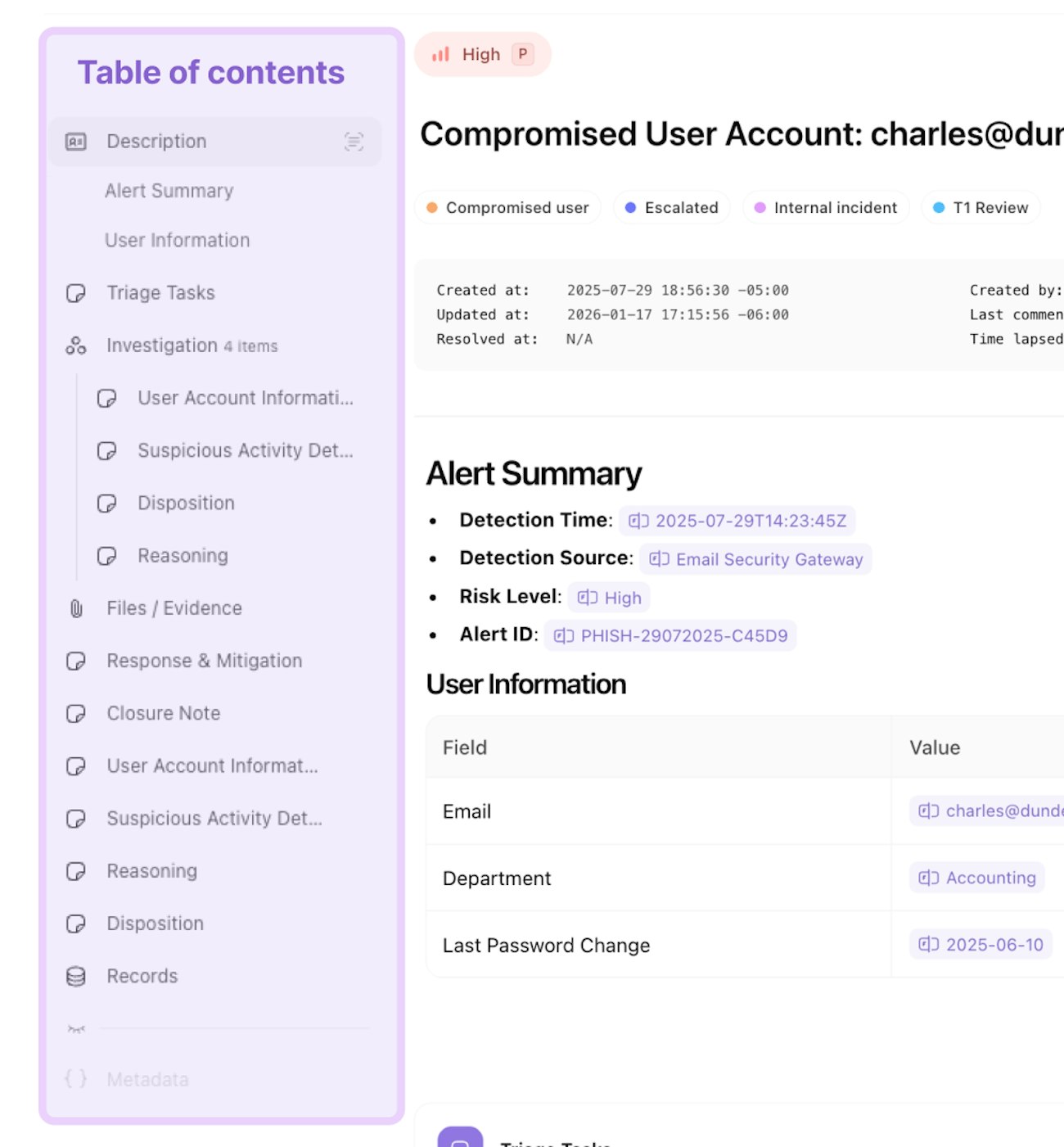Click the Escalated status tag

click(x=671, y=208)
